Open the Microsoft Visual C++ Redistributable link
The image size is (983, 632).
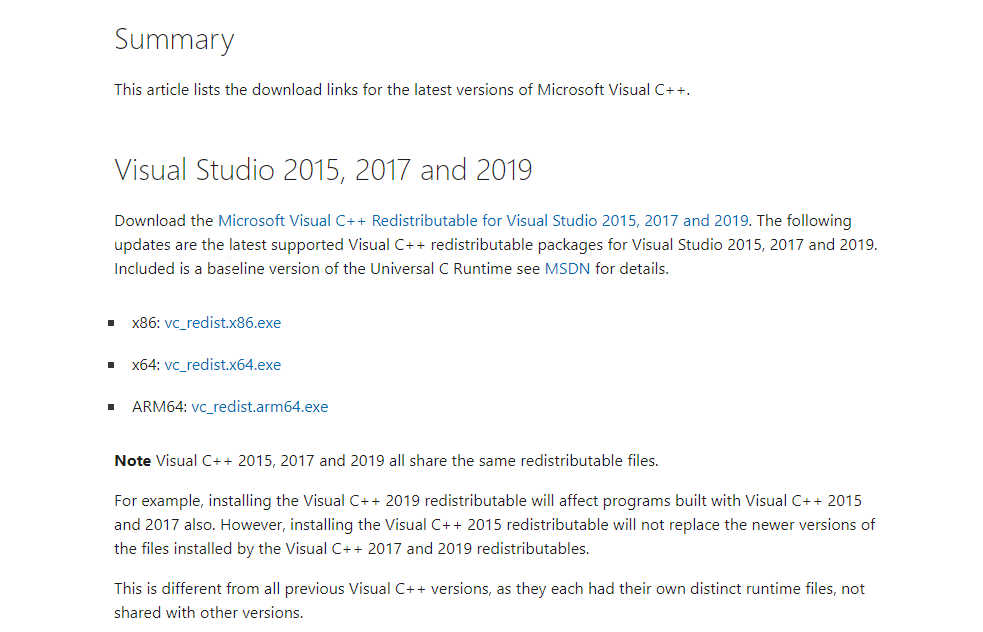point(483,221)
